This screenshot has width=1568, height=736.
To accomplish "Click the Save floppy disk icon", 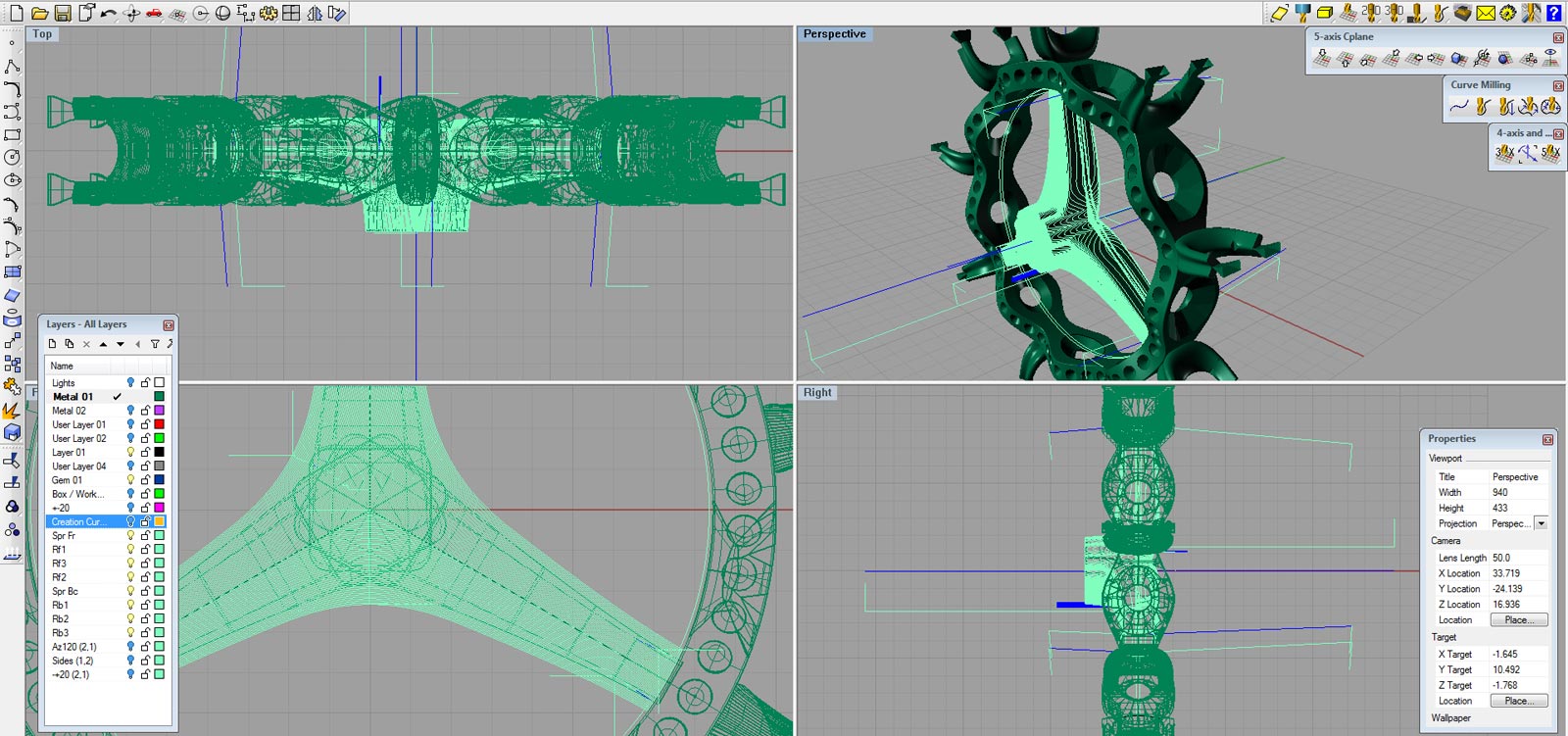I will [63, 13].
